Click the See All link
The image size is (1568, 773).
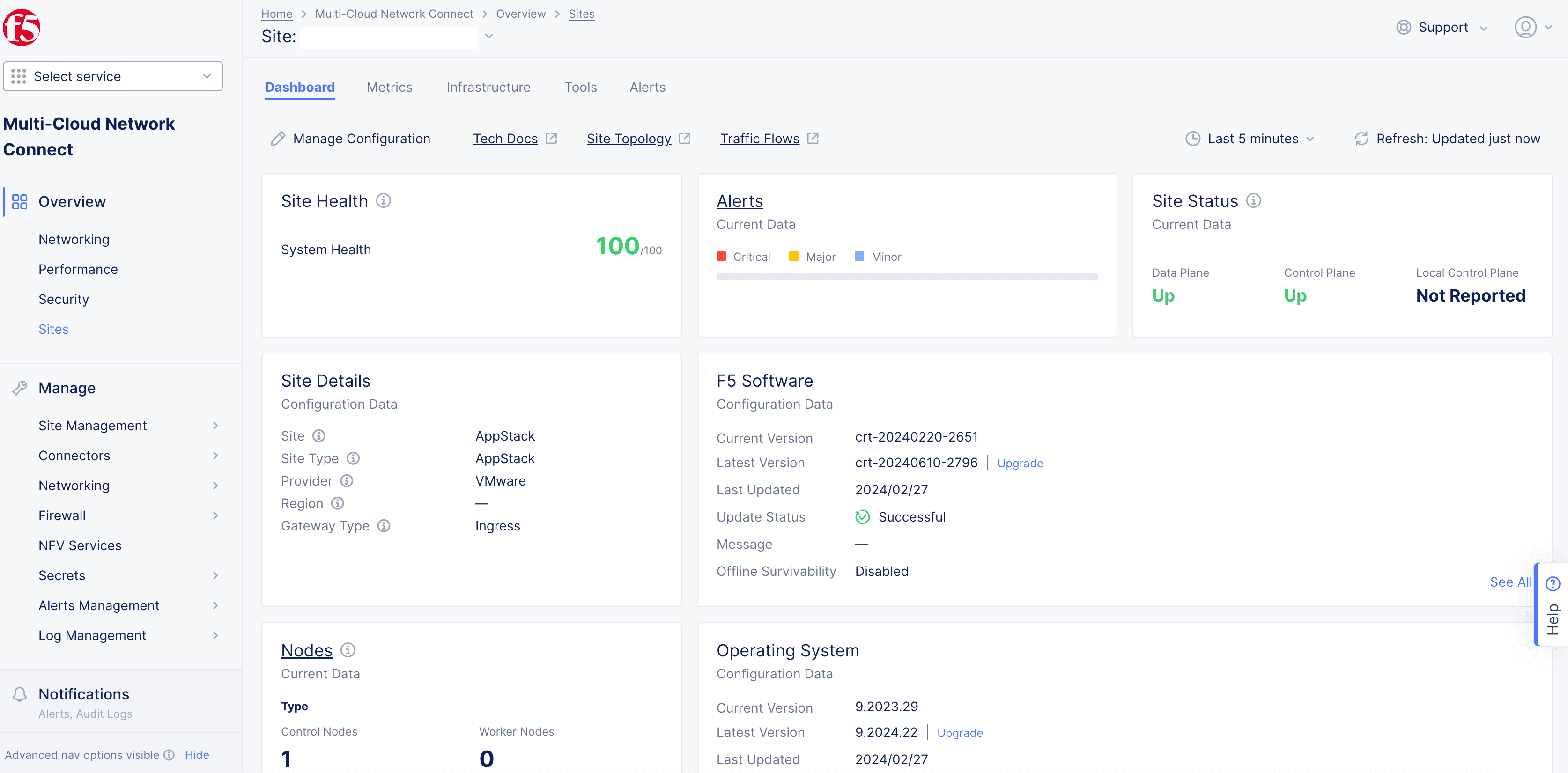[1511, 582]
